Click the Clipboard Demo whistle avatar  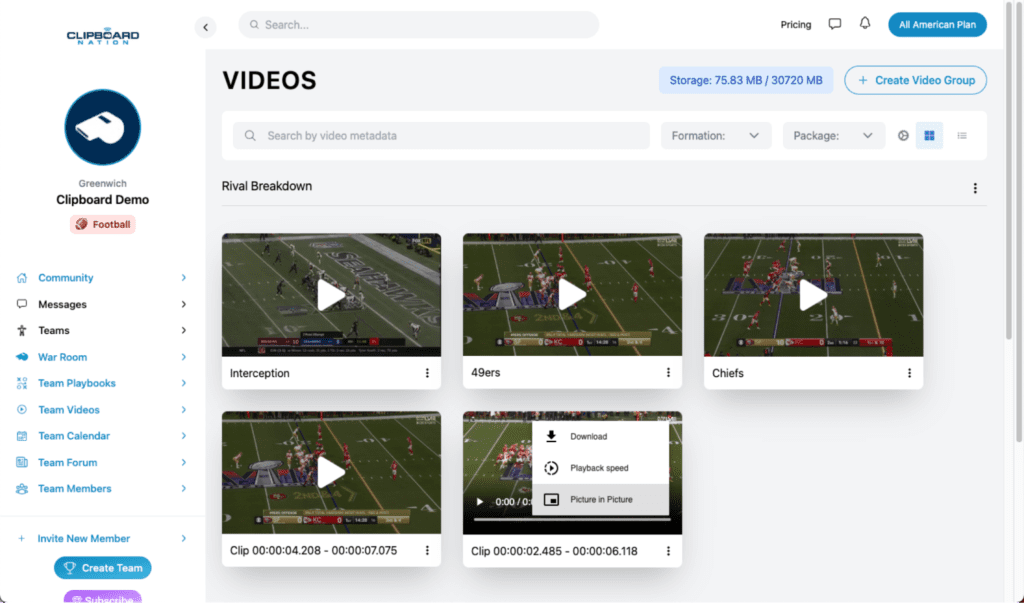click(102, 127)
